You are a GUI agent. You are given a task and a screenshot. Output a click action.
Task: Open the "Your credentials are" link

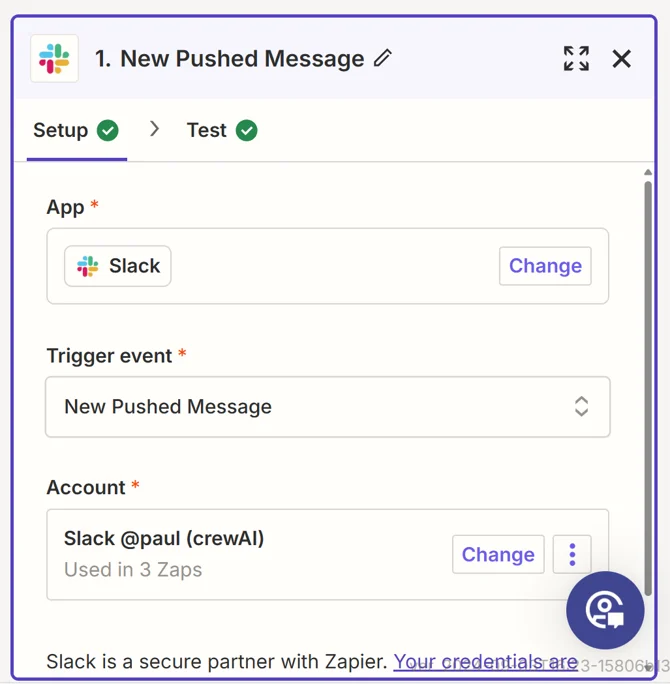pyautogui.click(x=485, y=661)
